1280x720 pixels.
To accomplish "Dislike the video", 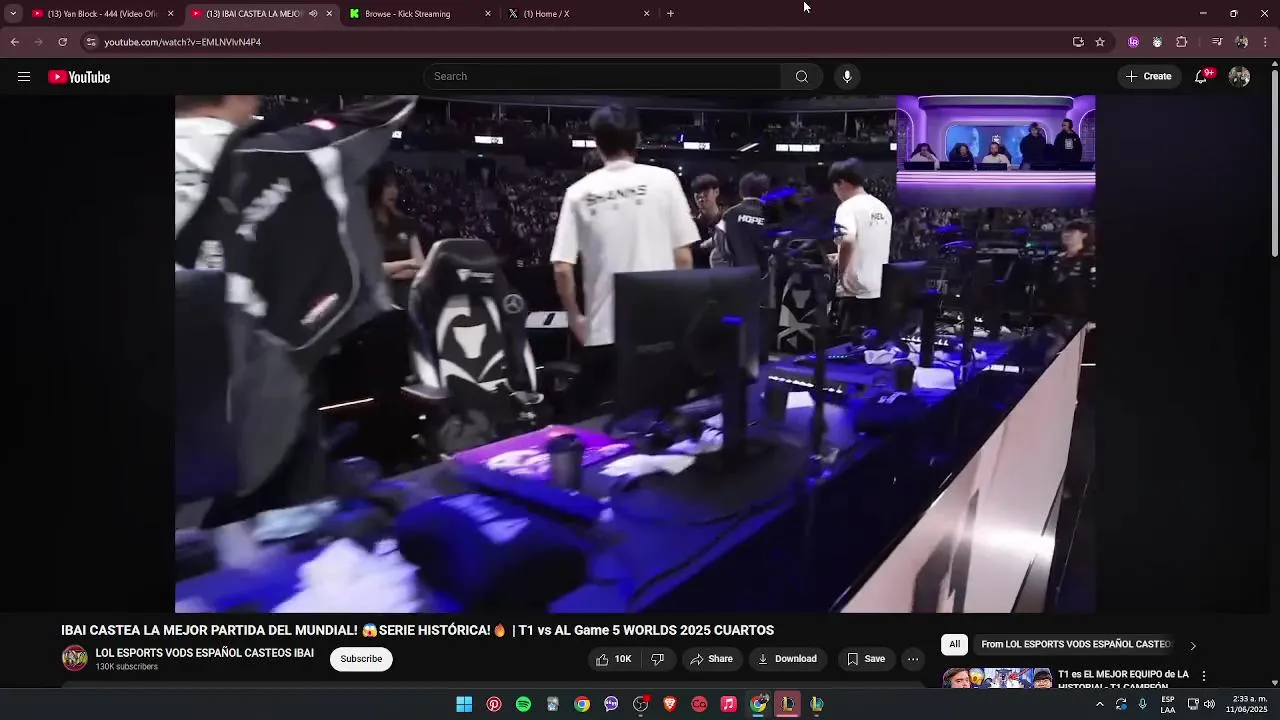I will [657, 659].
